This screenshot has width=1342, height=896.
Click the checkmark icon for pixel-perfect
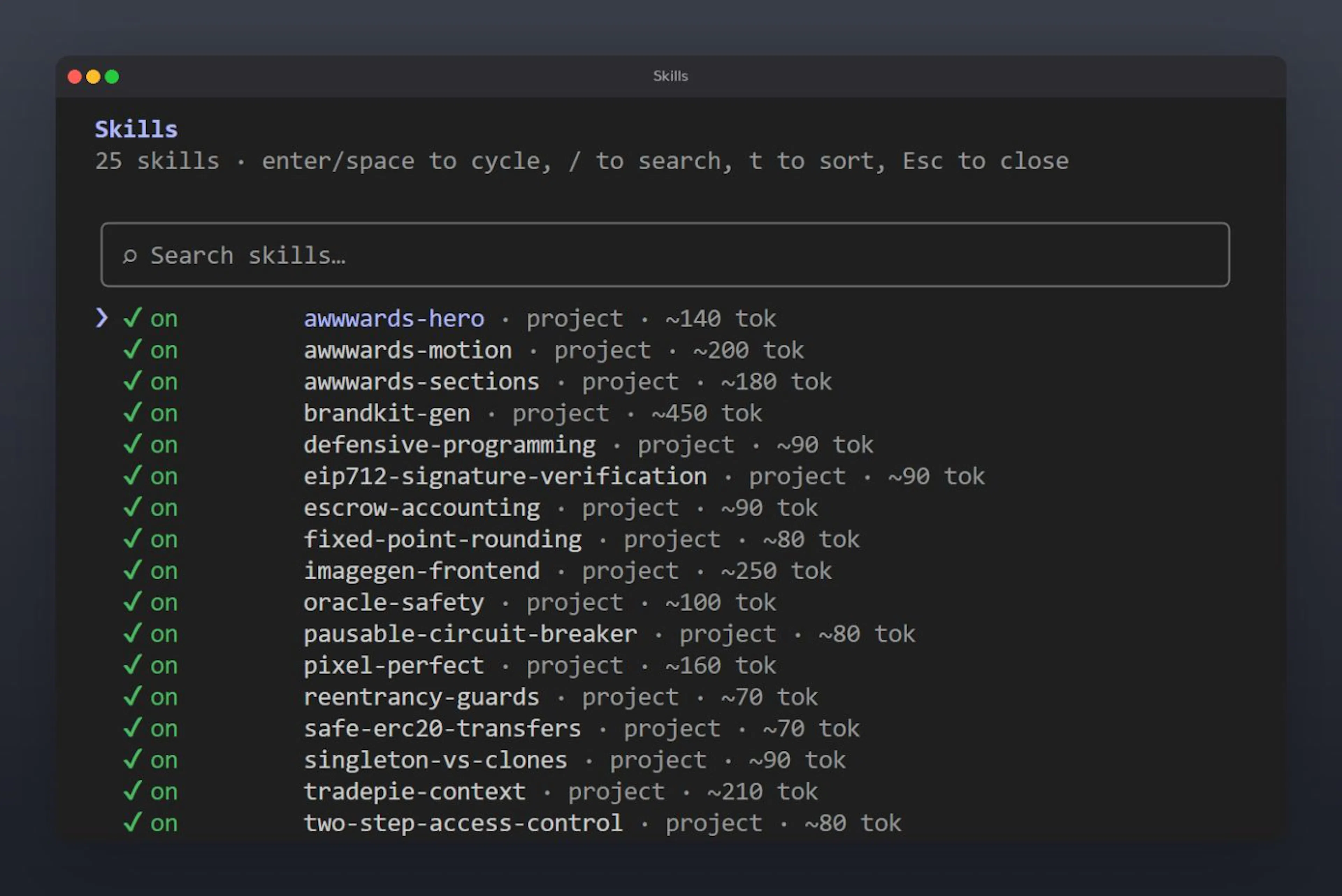tap(132, 664)
